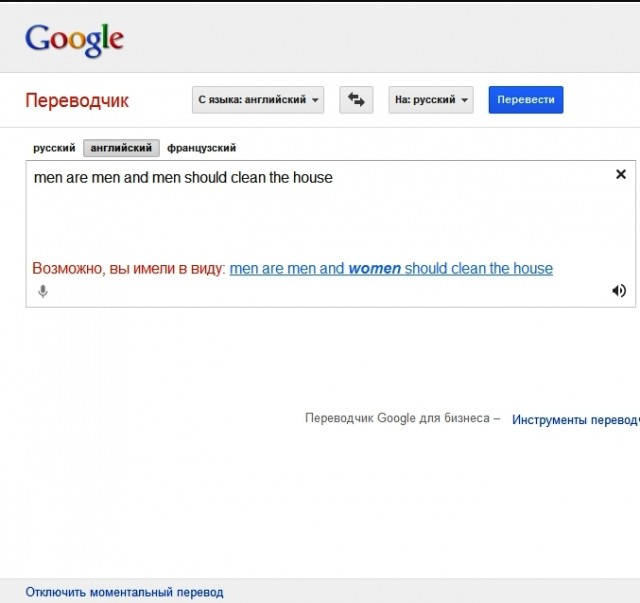The width and height of the screenshot is (640, 603).
Task: Click inside the source text input box
Action: tap(320, 220)
